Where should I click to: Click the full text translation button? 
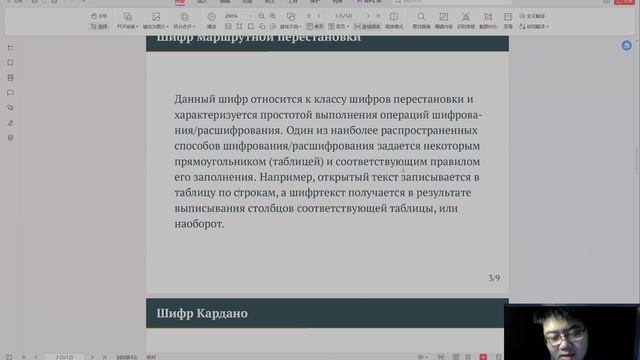(532, 16)
